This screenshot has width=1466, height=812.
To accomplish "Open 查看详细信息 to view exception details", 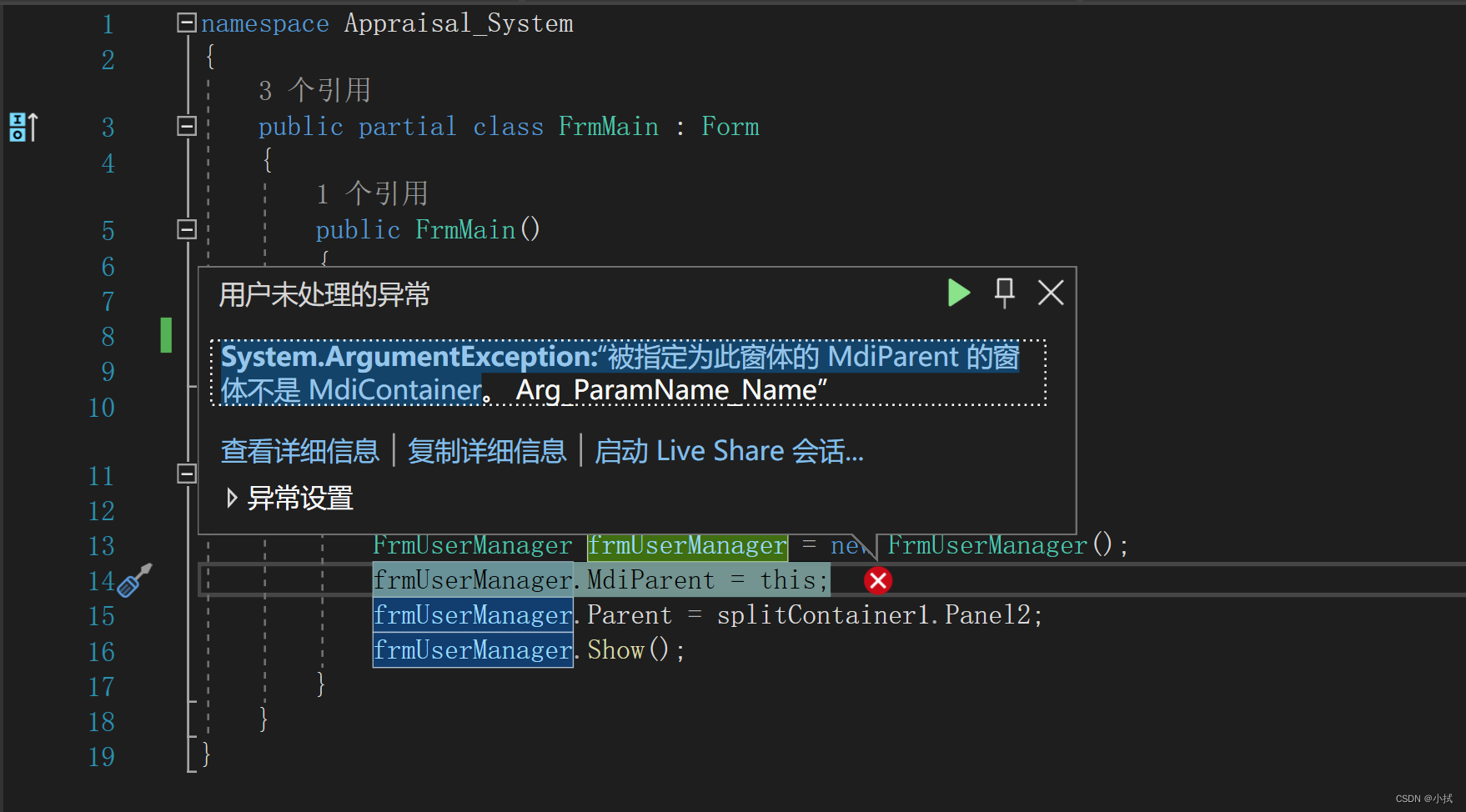I will pos(299,450).
